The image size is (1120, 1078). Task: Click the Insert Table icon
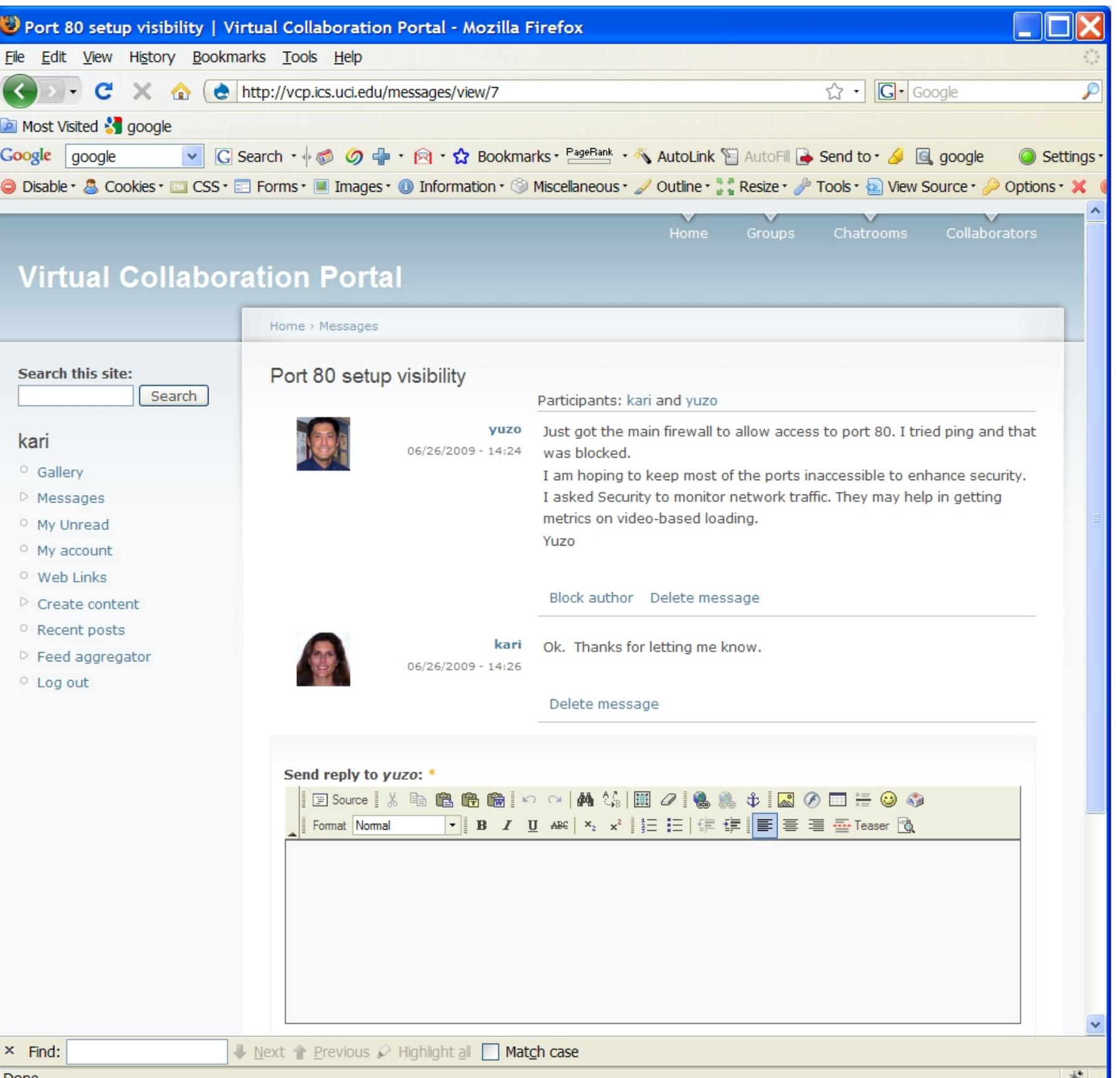837,800
